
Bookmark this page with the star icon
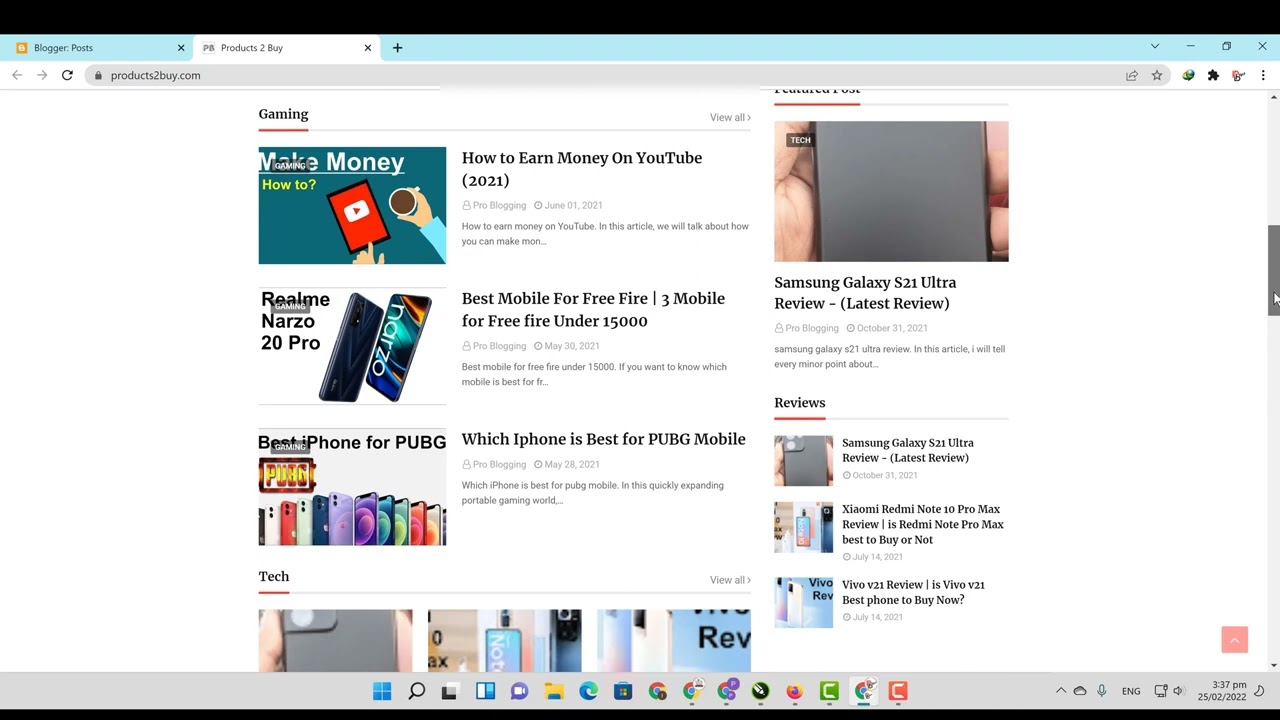click(x=1157, y=75)
